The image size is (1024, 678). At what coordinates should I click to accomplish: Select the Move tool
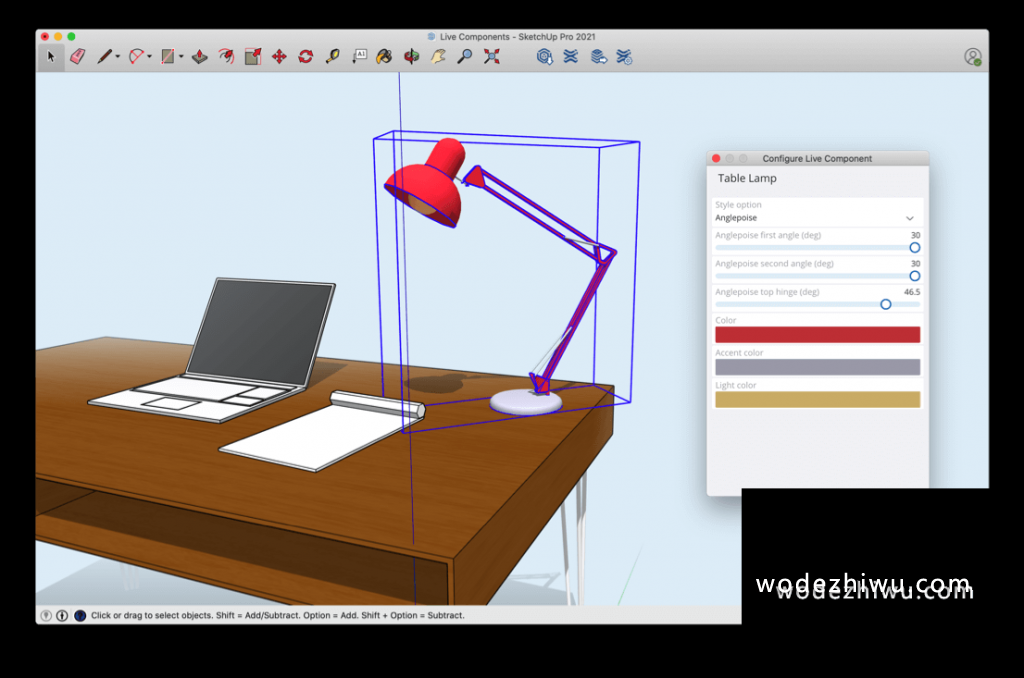point(279,57)
